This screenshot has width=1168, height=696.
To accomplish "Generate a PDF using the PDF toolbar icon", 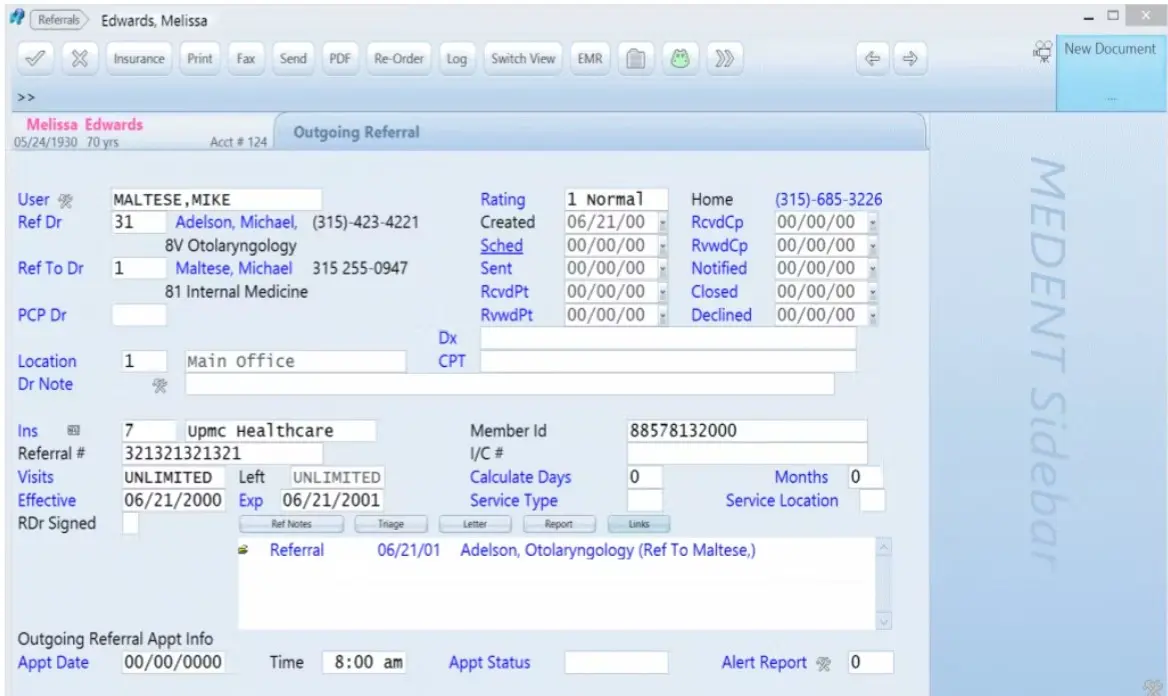I will 340,58.
